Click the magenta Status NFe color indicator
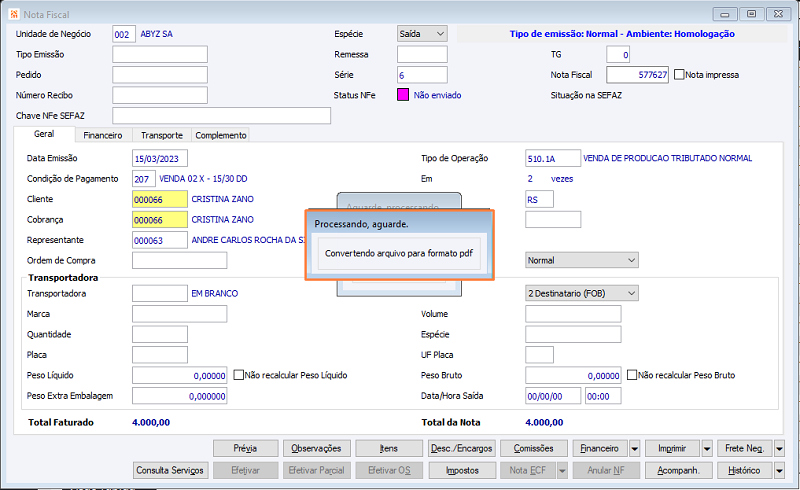The width and height of the screenshot is (800, 490). point(403,95)
